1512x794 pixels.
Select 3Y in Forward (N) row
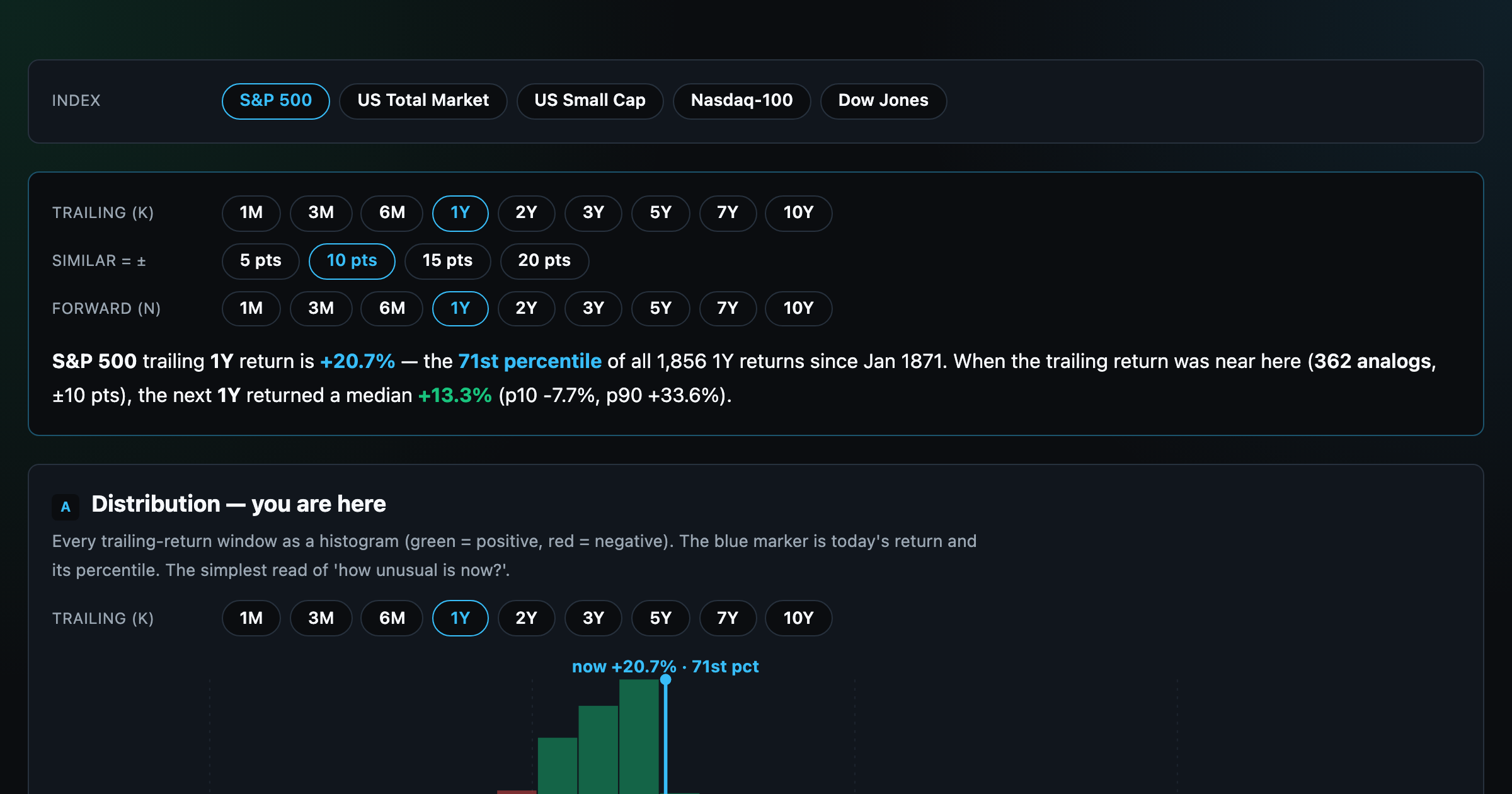(593, 309)
